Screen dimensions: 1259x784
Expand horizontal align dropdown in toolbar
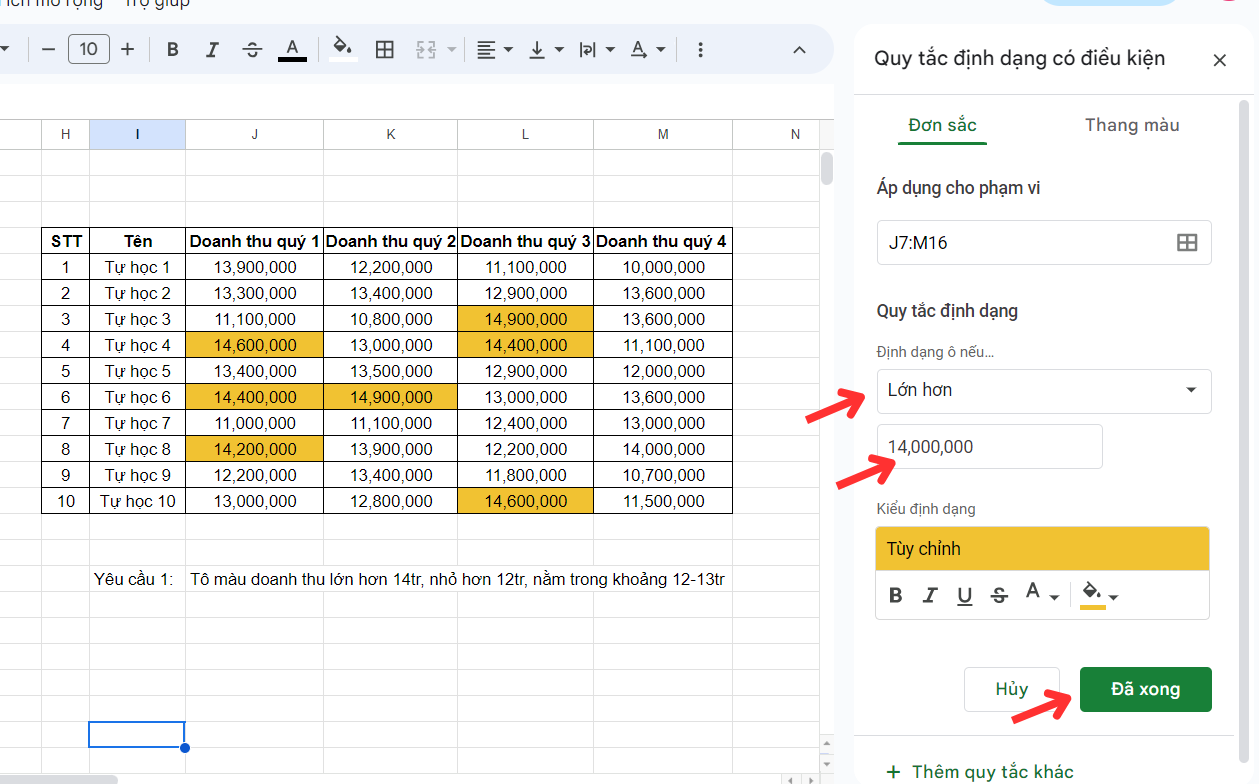[x=508, y=50]
